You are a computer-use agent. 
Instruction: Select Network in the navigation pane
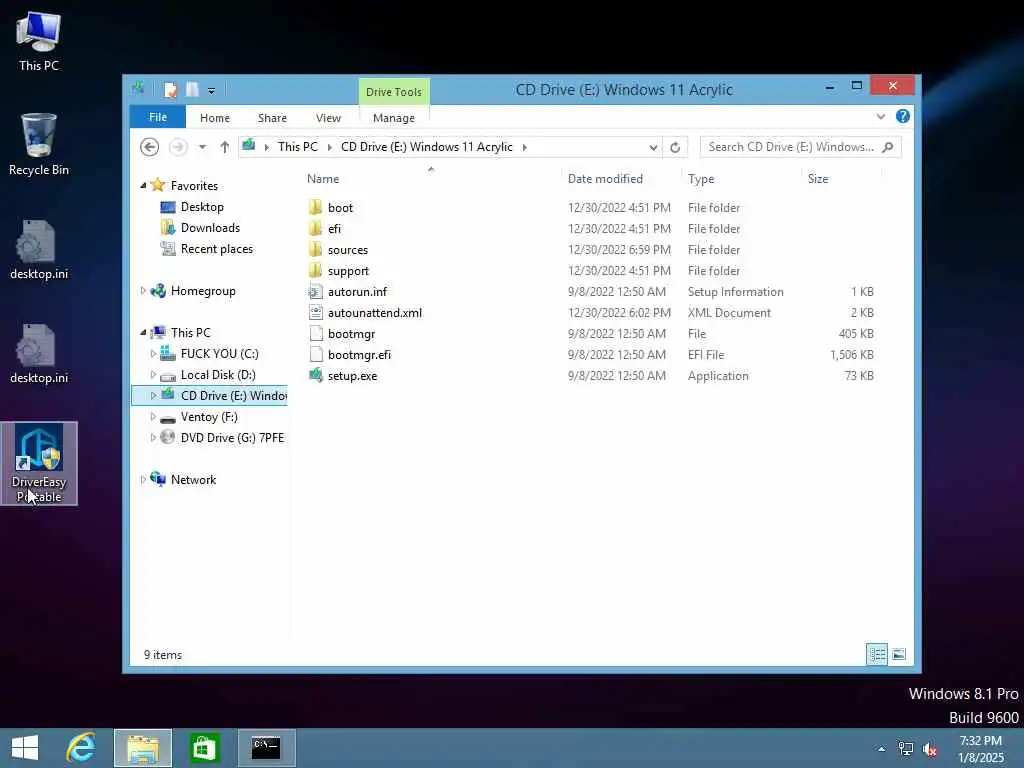tap(193, 479)
